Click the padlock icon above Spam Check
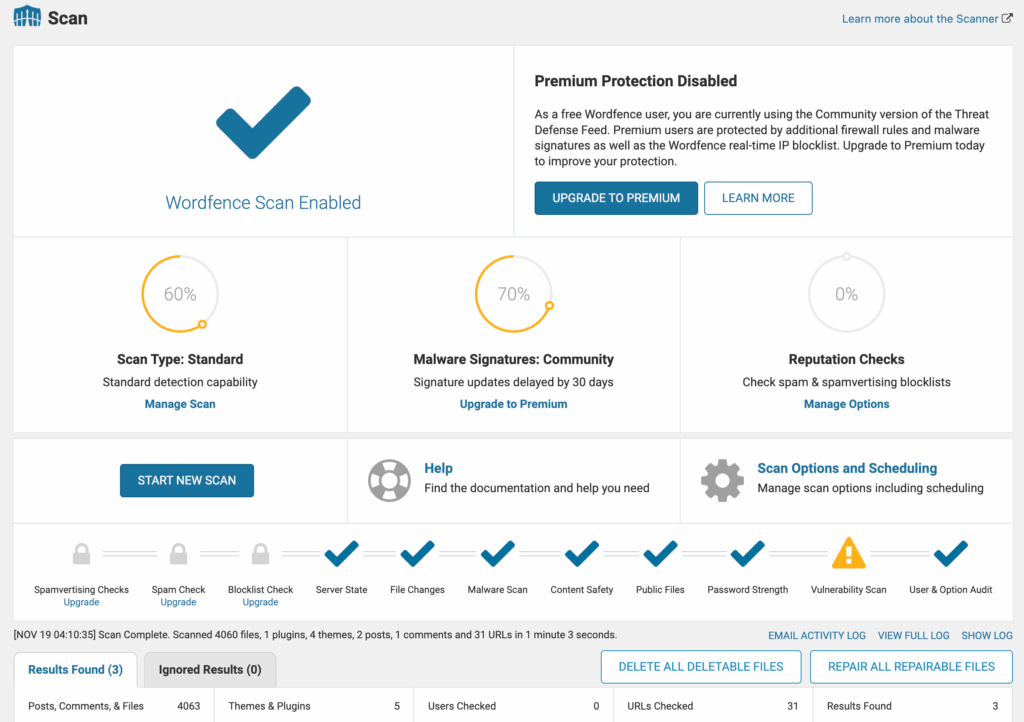Image resolution: width=1024 pixels, height=722 pixels. click(x=178, y=553)
